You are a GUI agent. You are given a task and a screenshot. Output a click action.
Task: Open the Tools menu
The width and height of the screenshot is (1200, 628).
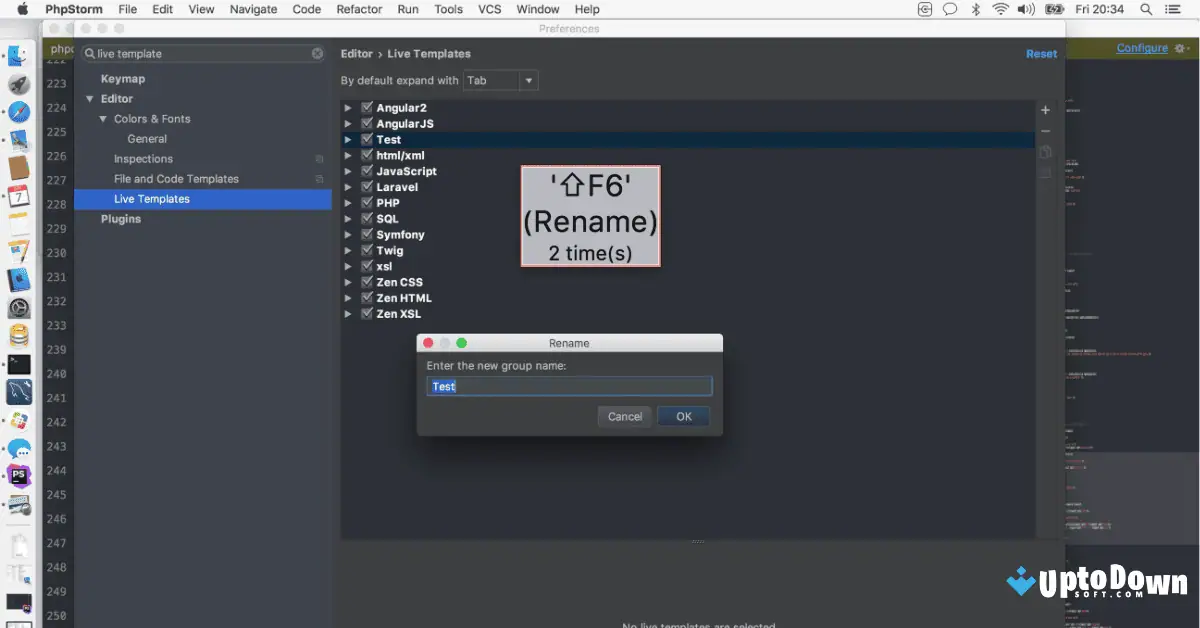(447, 9)
